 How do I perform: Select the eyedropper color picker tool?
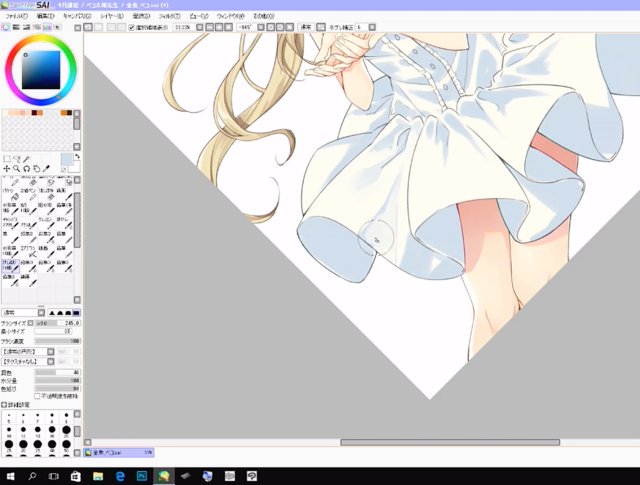point(46,168)
